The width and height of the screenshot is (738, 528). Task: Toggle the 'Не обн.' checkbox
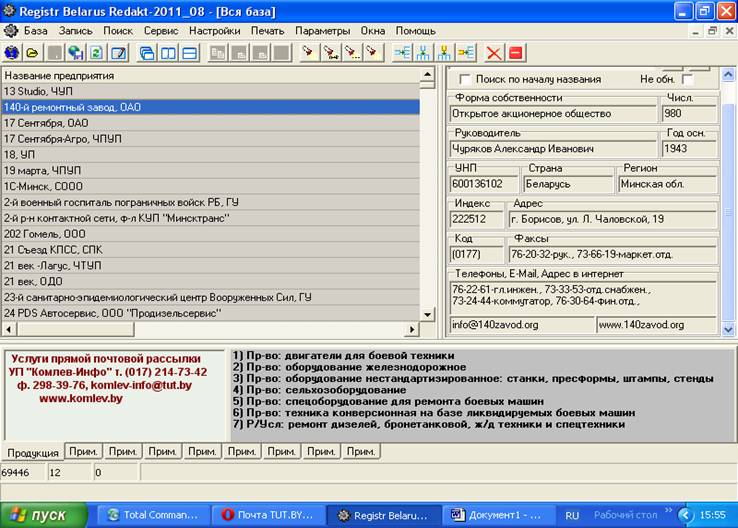coord(688,79)
